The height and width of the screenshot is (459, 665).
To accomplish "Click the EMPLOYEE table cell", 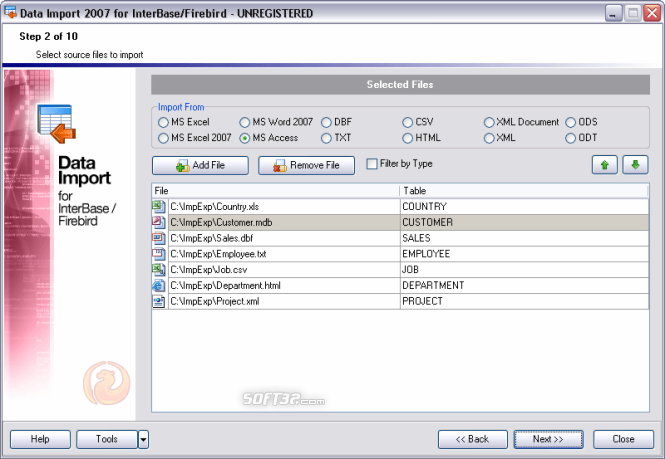I will pos(524,254).
